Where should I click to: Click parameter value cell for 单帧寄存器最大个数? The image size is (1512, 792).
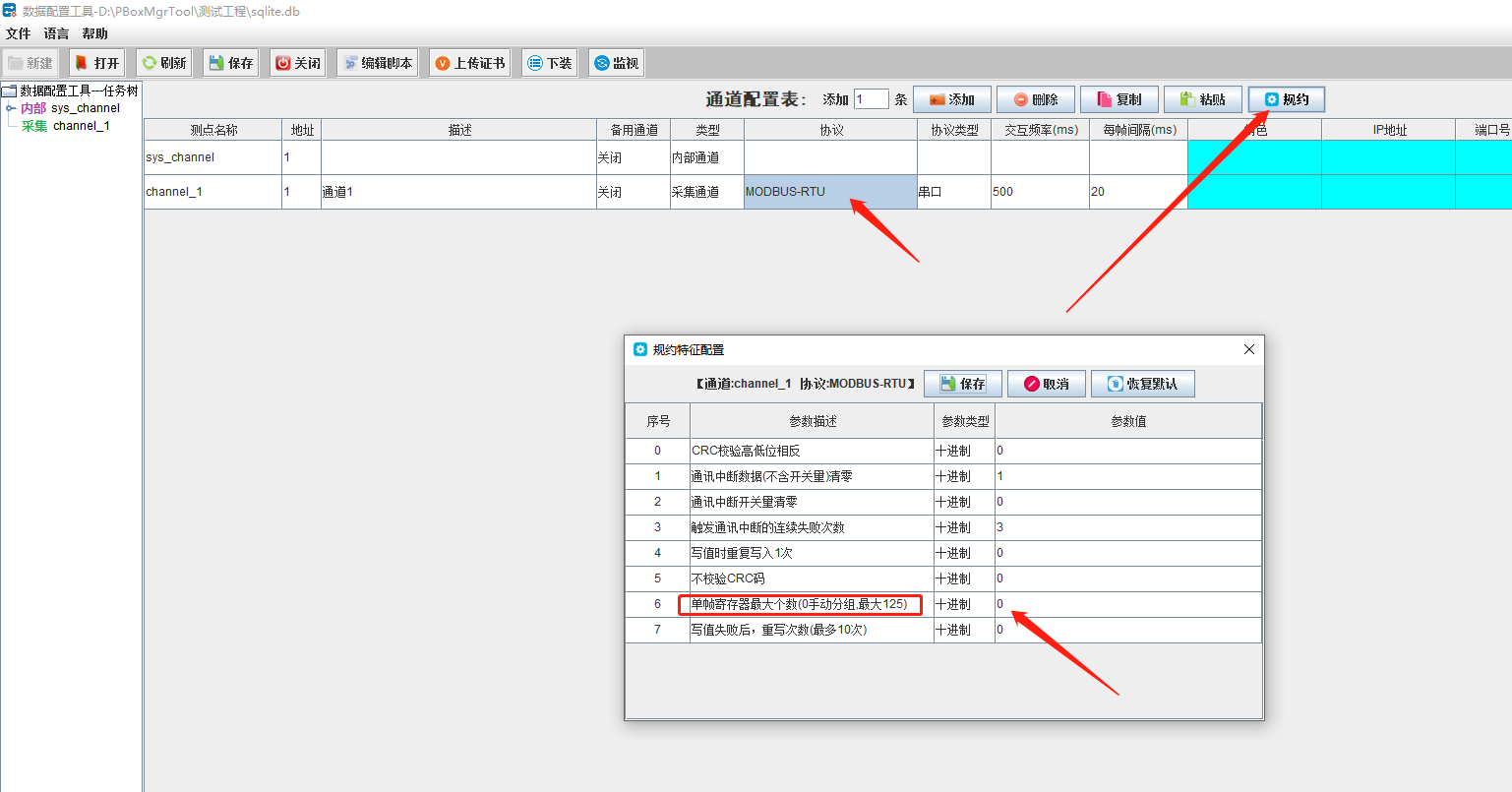pos(1127,604)
